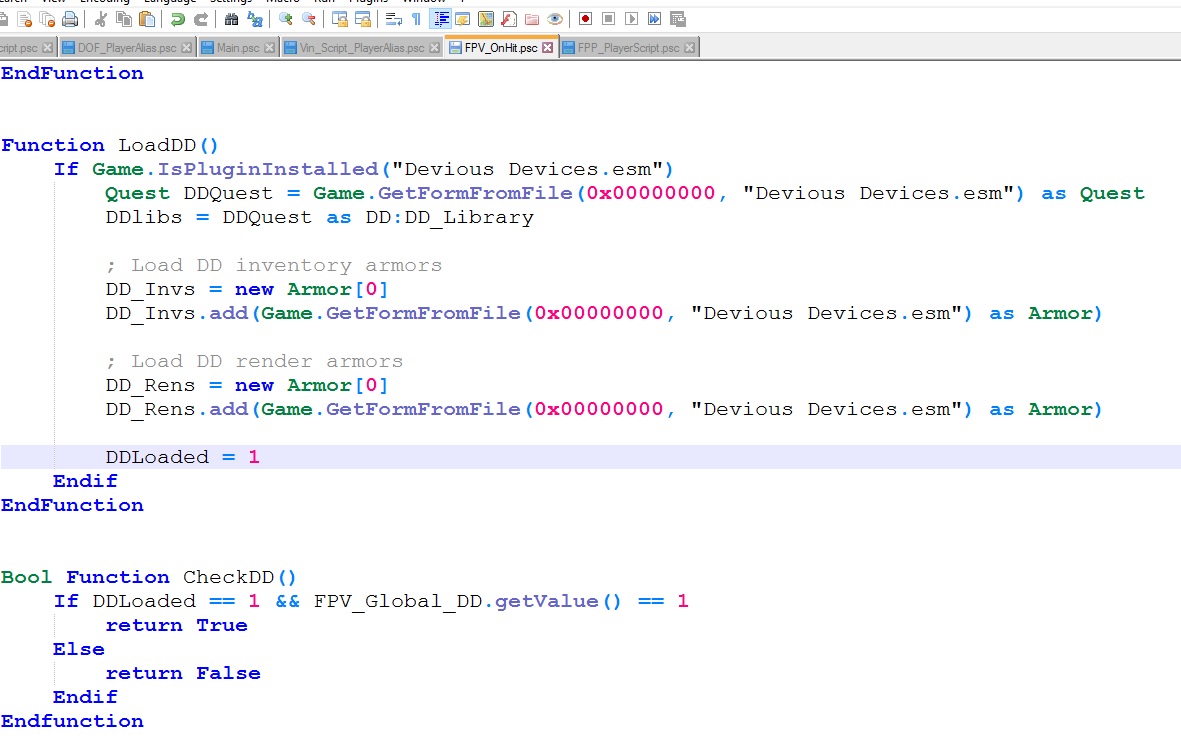Open the Replace toolbar icon
The width and height of the screenshot is (1181, 753).
[x=255, y=20]
